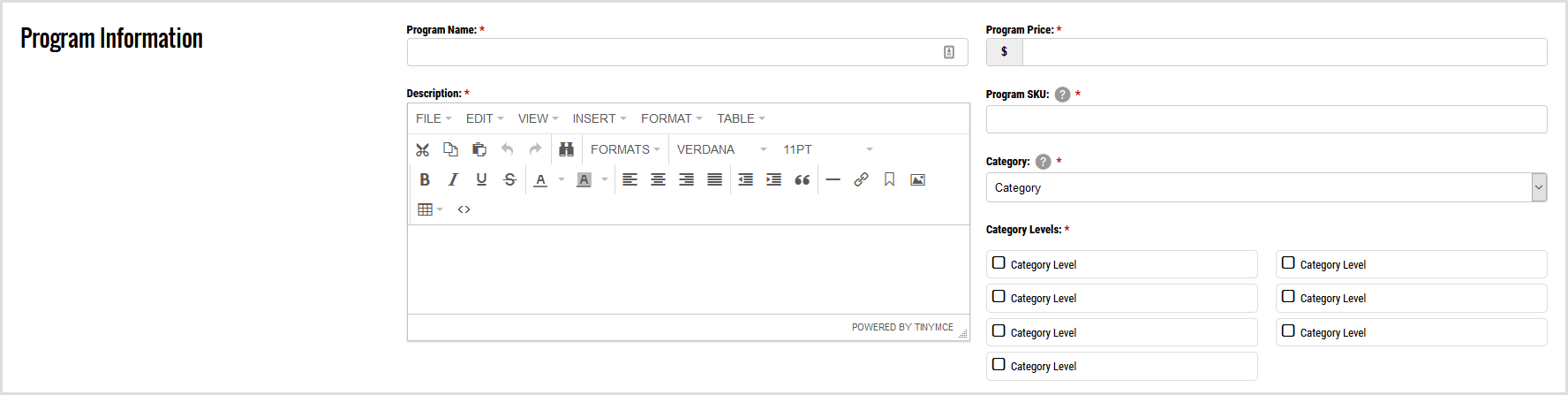The height and width of the screenshot is (395, 1568).
Task: Expand the Verdana font family dropdown
Action: pyautogui.click(x=721, y=149)
